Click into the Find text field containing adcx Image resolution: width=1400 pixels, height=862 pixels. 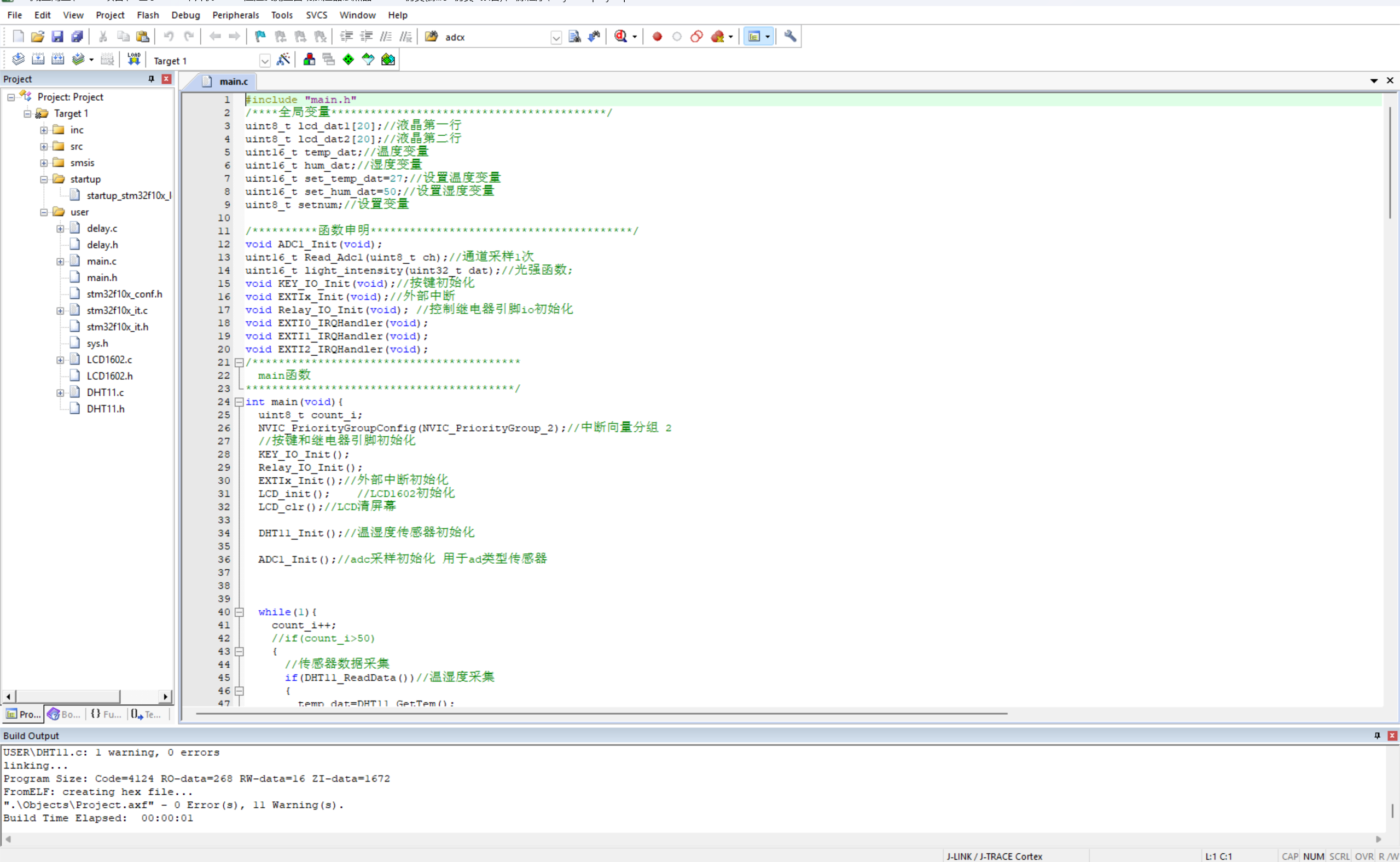pyautogui.click(x=496, y=37)
